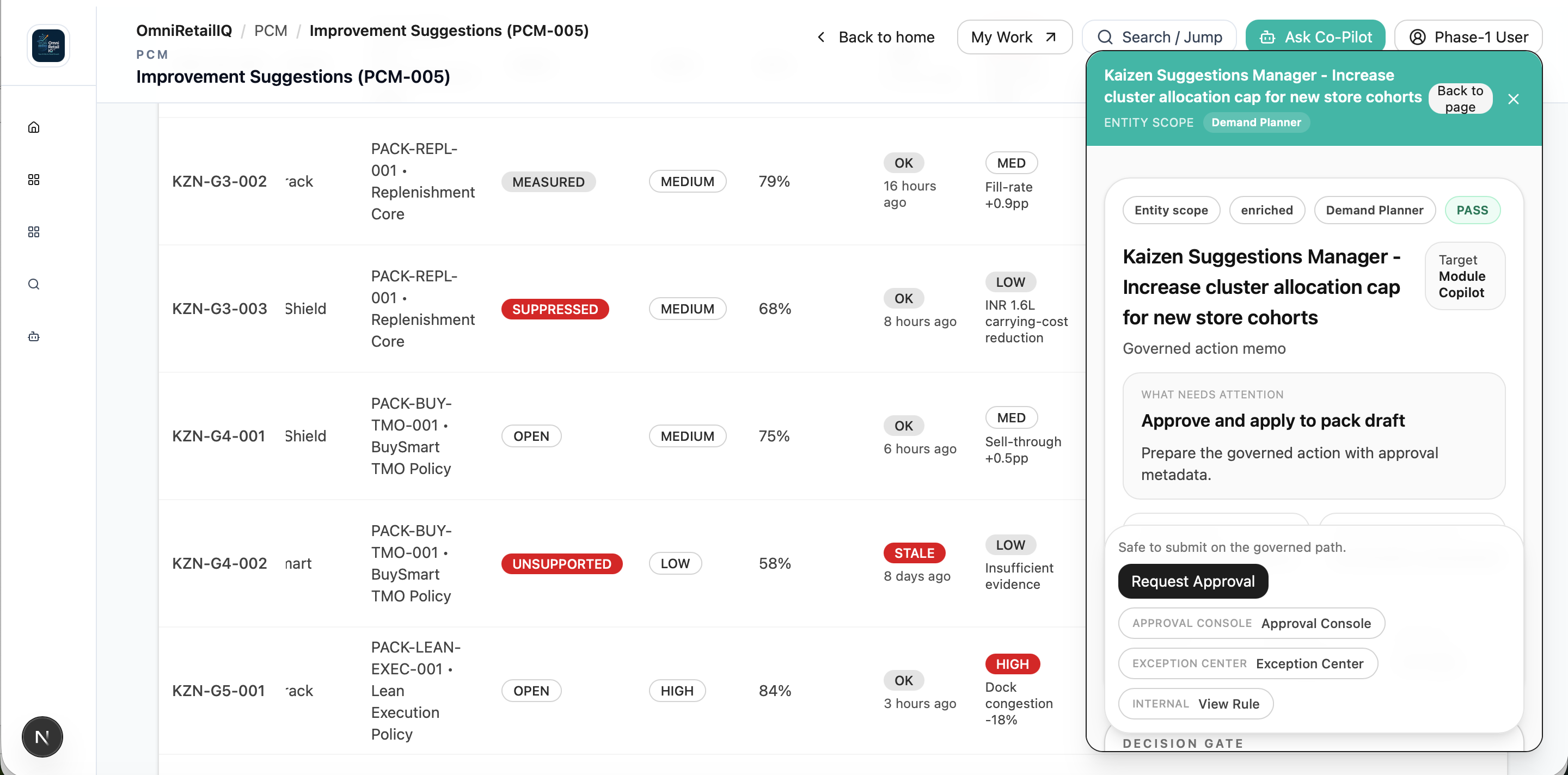Open the Phase-1 User menu
The image size is (1568, 775).
point(1468,37)
